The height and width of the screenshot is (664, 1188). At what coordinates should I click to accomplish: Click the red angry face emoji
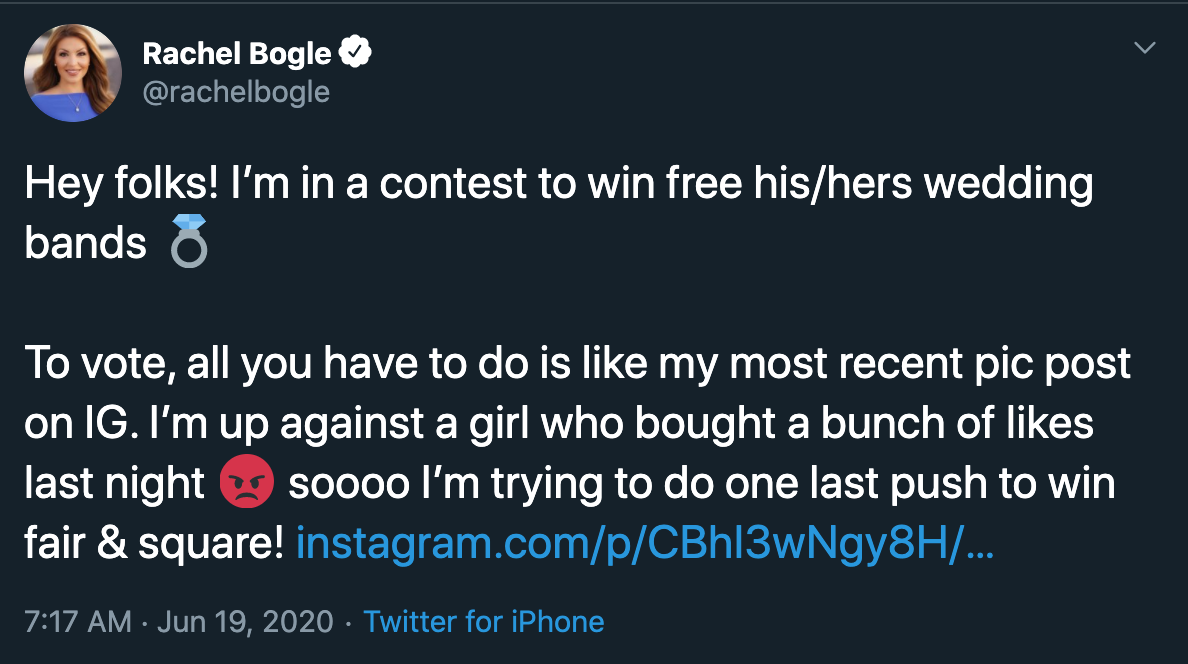coord(246,481)
